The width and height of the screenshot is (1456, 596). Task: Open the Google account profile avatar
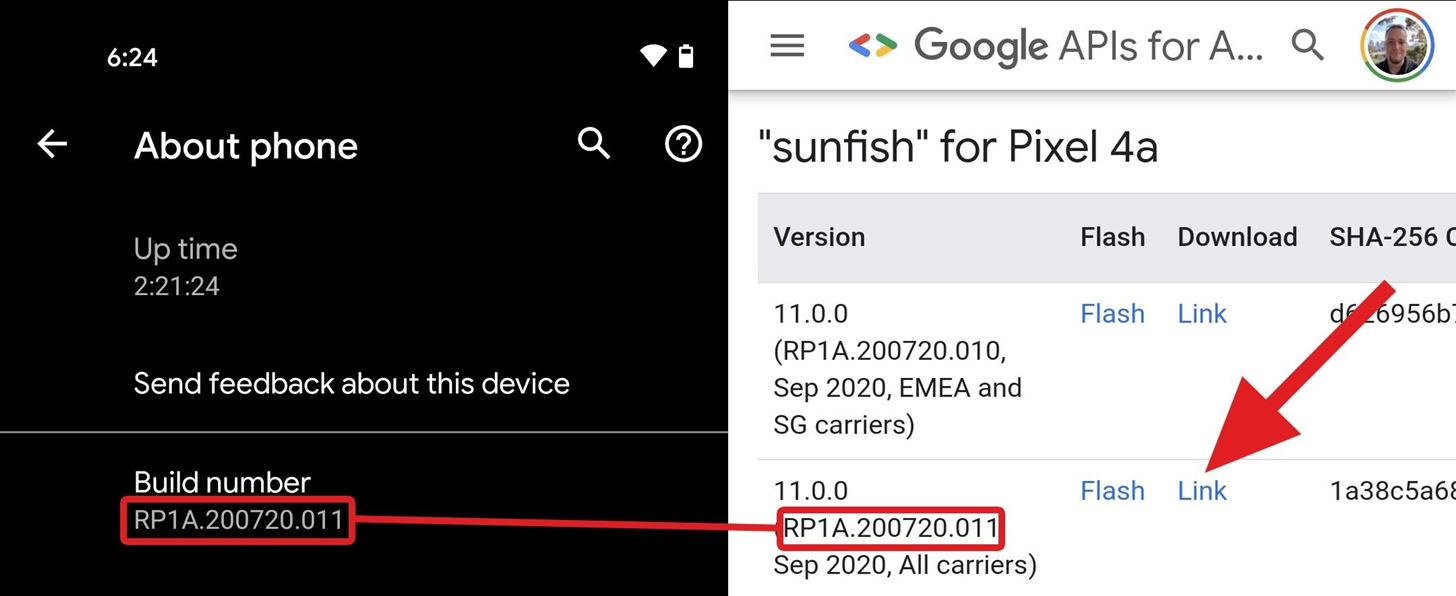coord(1397,45)
